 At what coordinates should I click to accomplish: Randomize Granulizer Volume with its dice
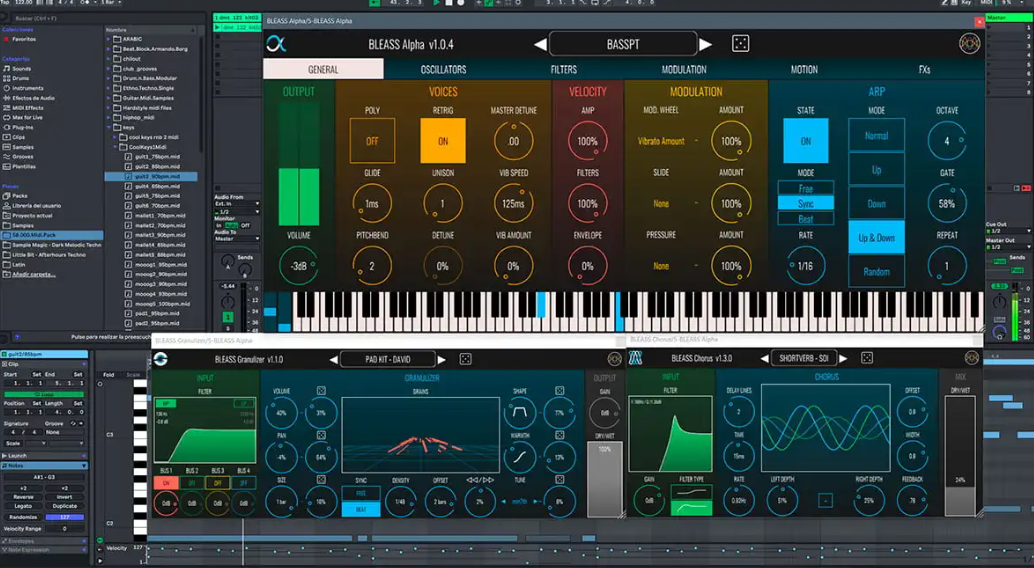321,391
